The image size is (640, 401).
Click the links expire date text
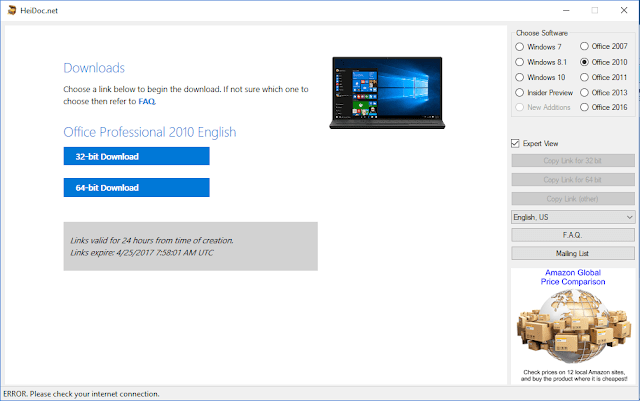(x=142, y=253)
